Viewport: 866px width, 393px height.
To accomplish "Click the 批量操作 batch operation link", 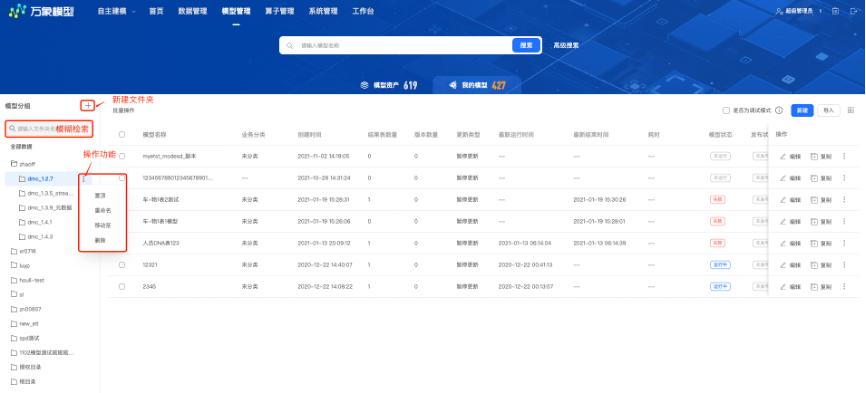I will [x=124, y=111].
